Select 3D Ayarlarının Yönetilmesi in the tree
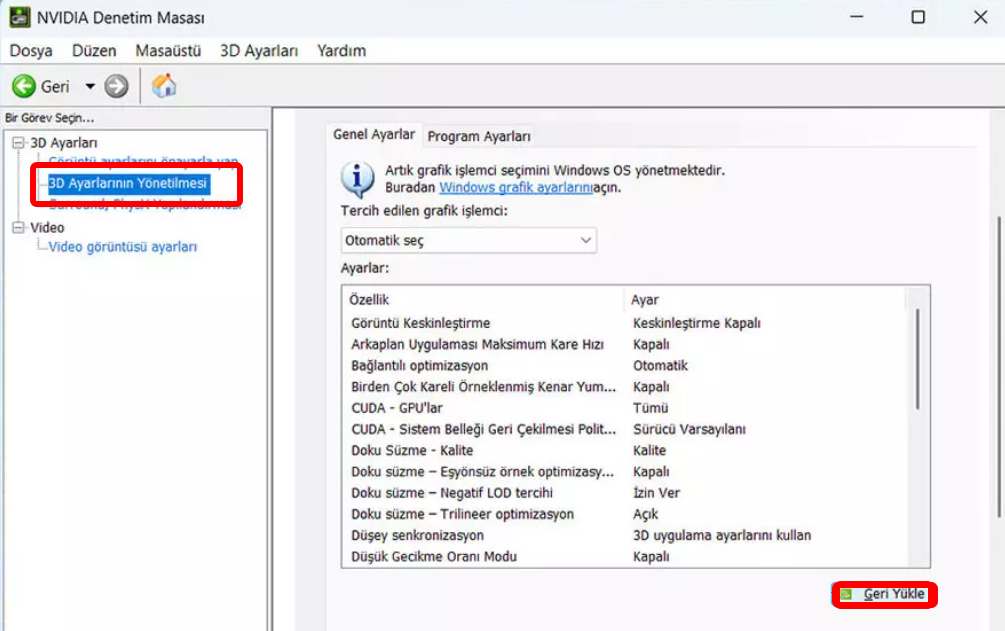This screenshot has height=631, width=1005. point(128,184)
